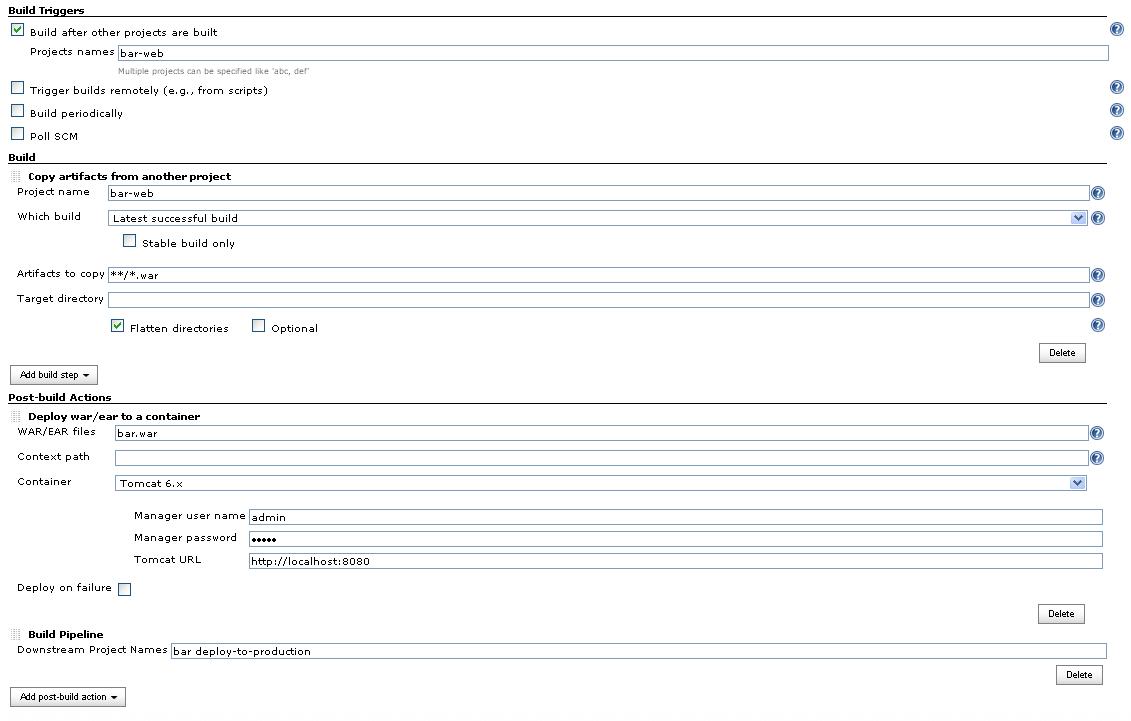Enable Trigger builds remotely
Viewport: 1131px width, 721px height.
click(x=17, y=88)
